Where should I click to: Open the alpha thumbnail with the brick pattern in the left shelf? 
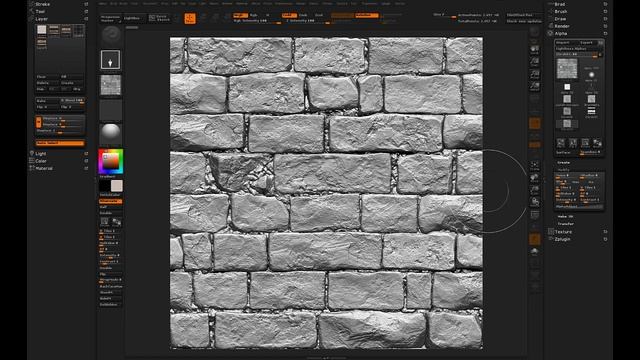[x=111, y=85]
